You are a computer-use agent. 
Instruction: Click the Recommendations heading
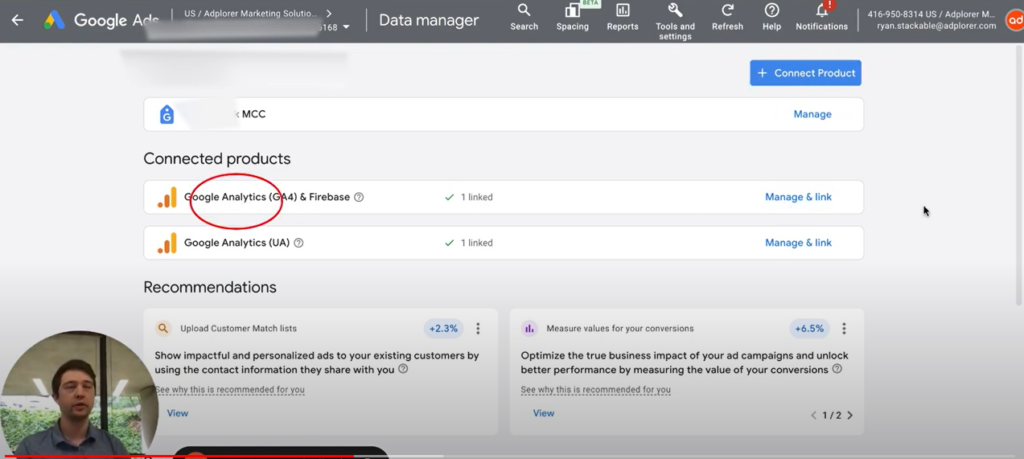(210, 287)
